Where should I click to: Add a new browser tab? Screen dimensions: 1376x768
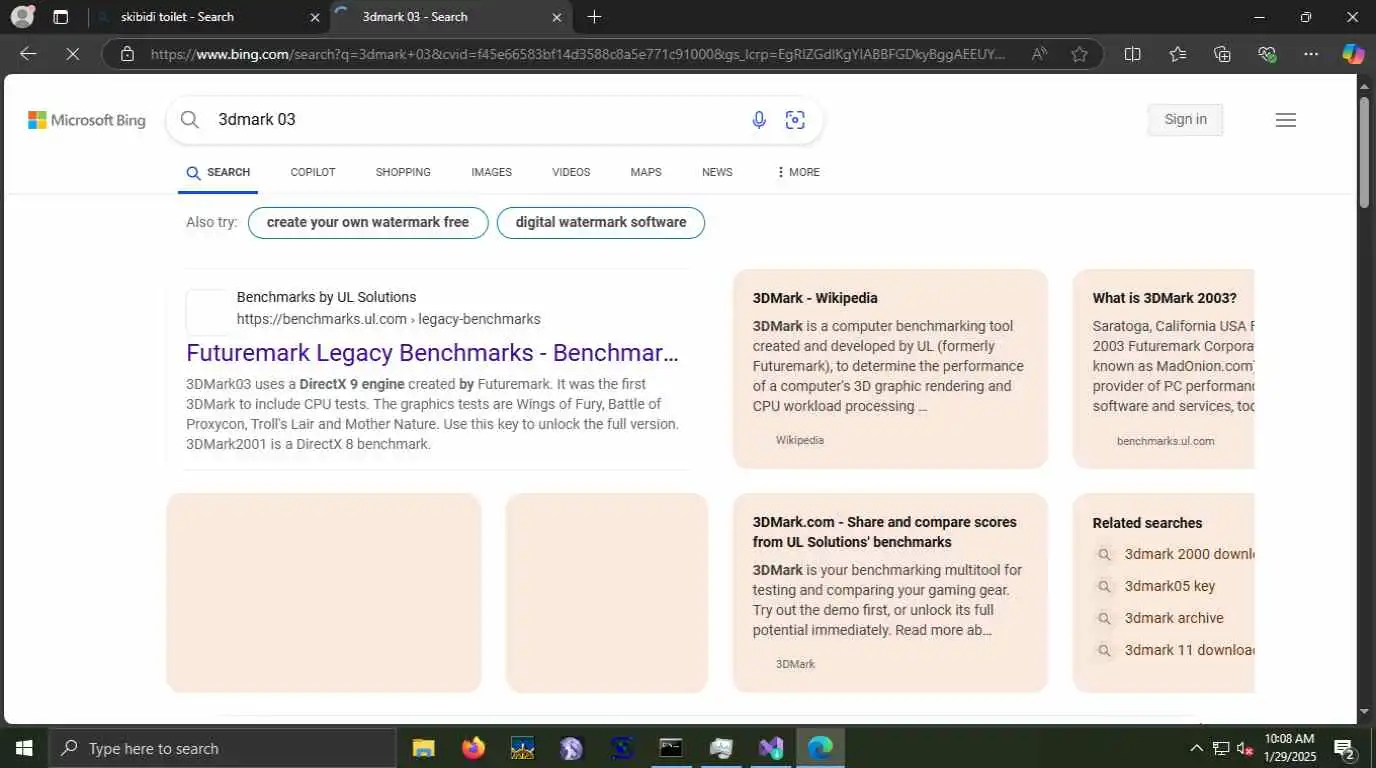pos(594,17)
